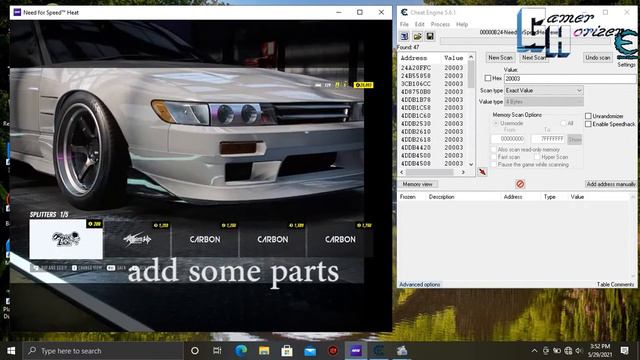
Task: Enable the Unrandomizer checkbox
Action: point(588,116)
